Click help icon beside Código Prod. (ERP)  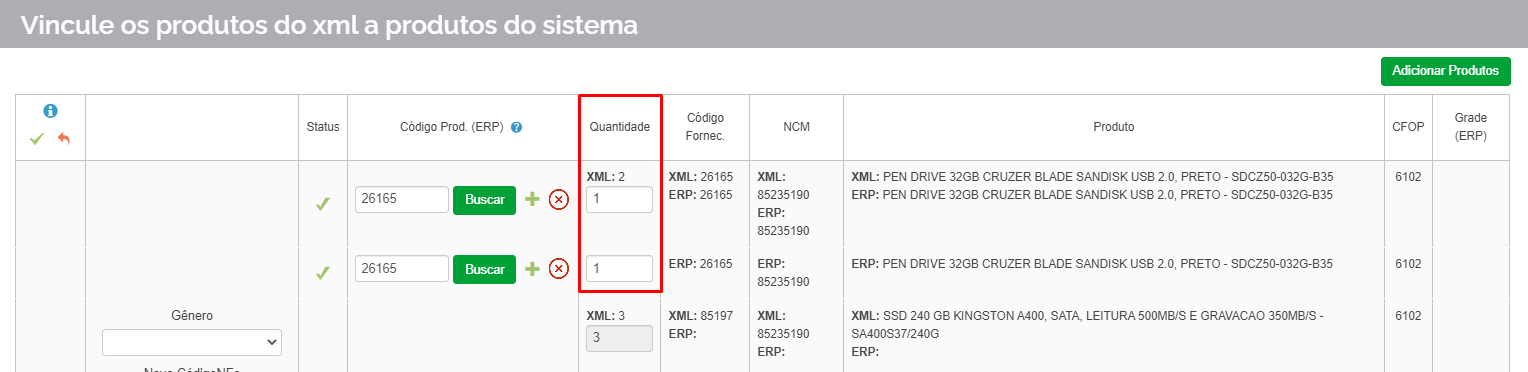516,128
